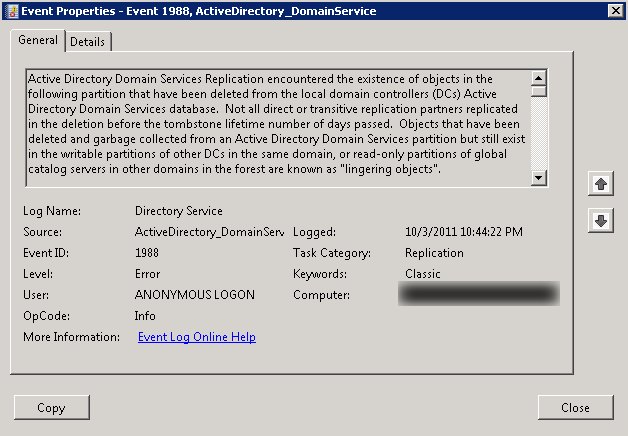Screen dimensions: 628x436
Task: Click the Task Category value Replication
Action: pyautogui.click(x=434, y=253)
